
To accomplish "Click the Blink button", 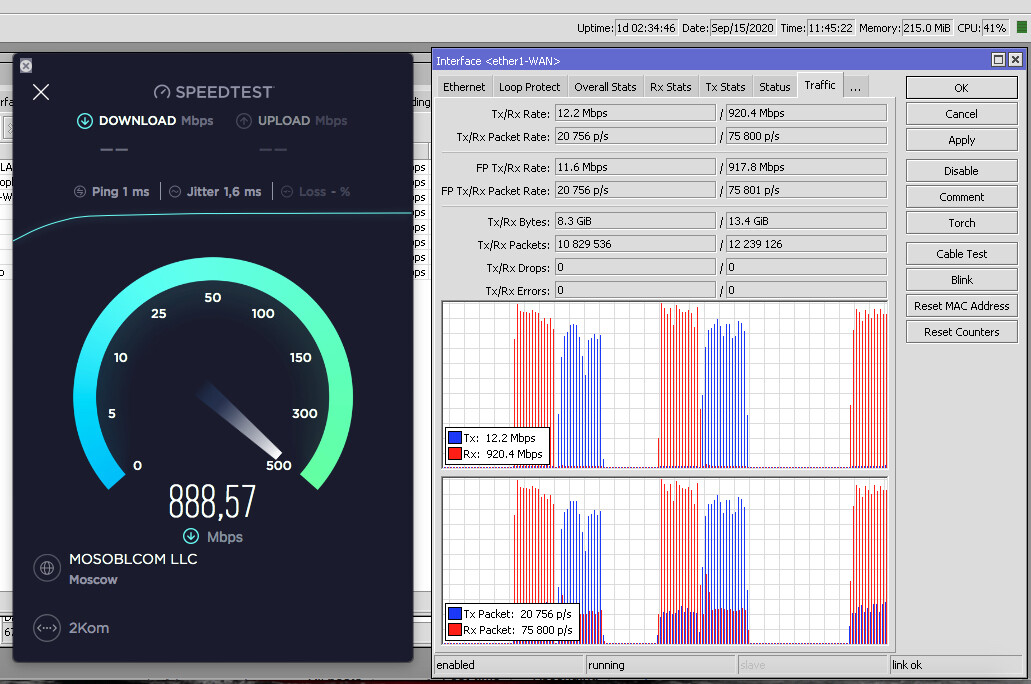I will point(961,280).
